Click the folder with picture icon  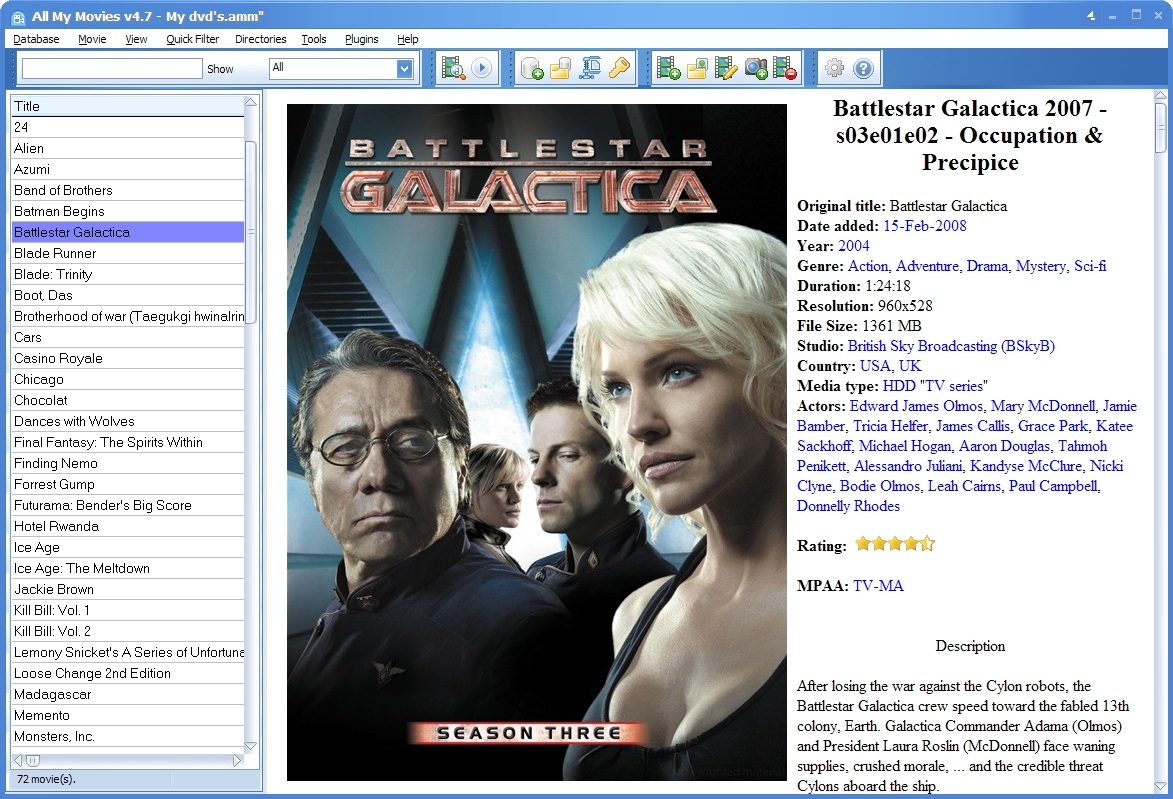[697, 68]
